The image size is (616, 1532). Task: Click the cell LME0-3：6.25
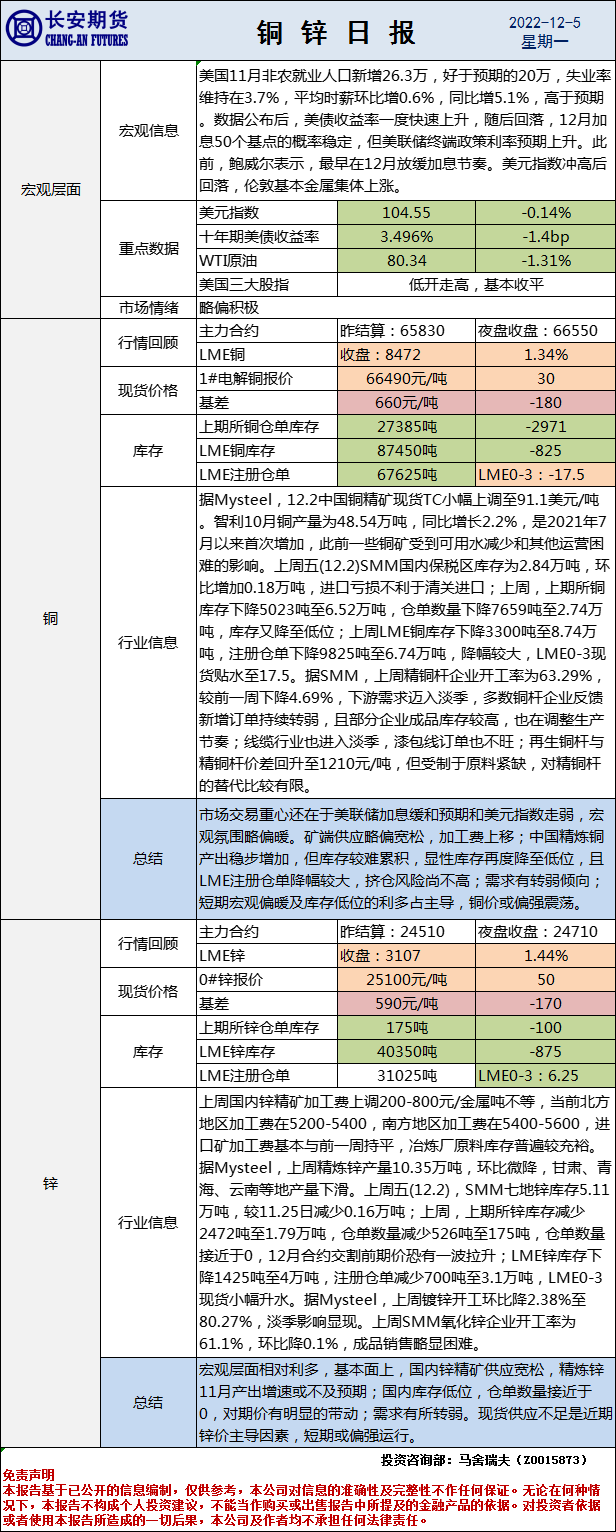(x=545, y=1075)
